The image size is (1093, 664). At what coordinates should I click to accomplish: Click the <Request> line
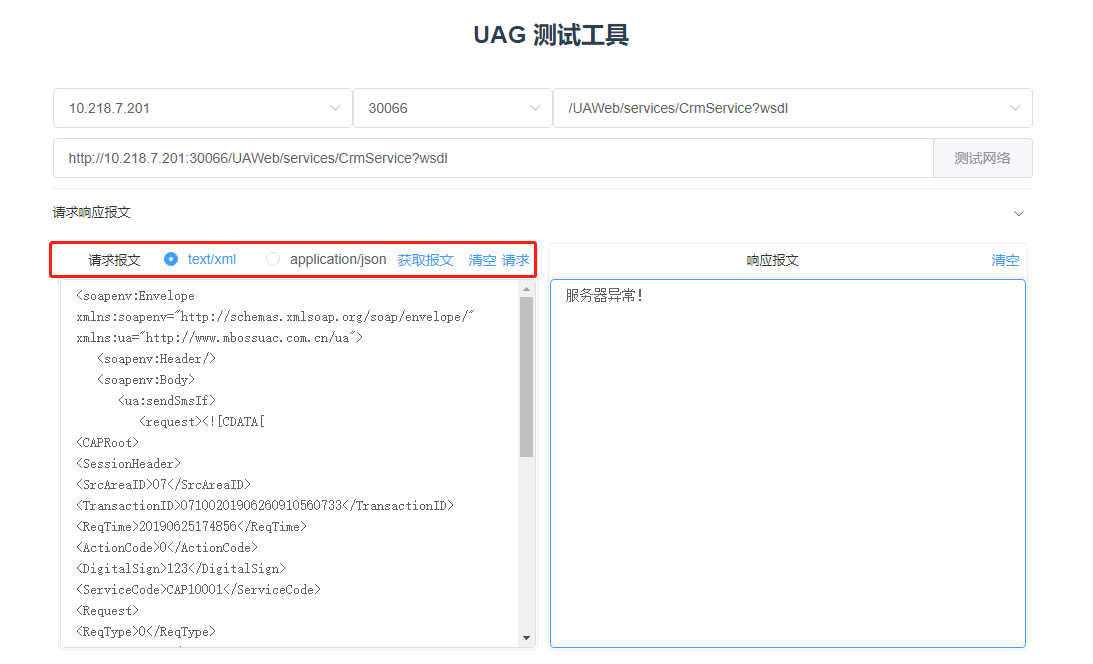[x=107, y=610]
